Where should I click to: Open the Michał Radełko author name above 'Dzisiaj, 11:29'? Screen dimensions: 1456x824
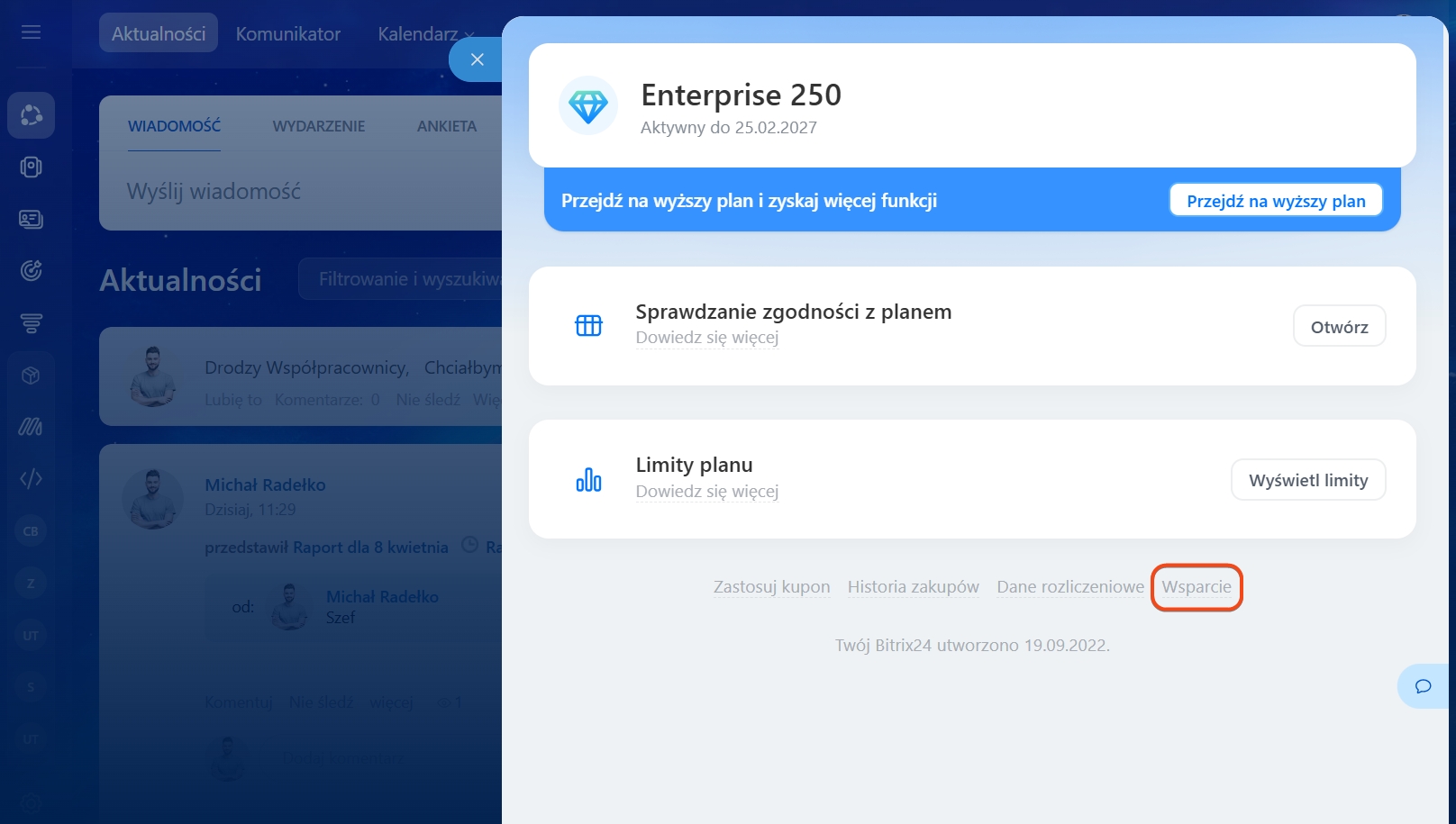tap(265, 484)
